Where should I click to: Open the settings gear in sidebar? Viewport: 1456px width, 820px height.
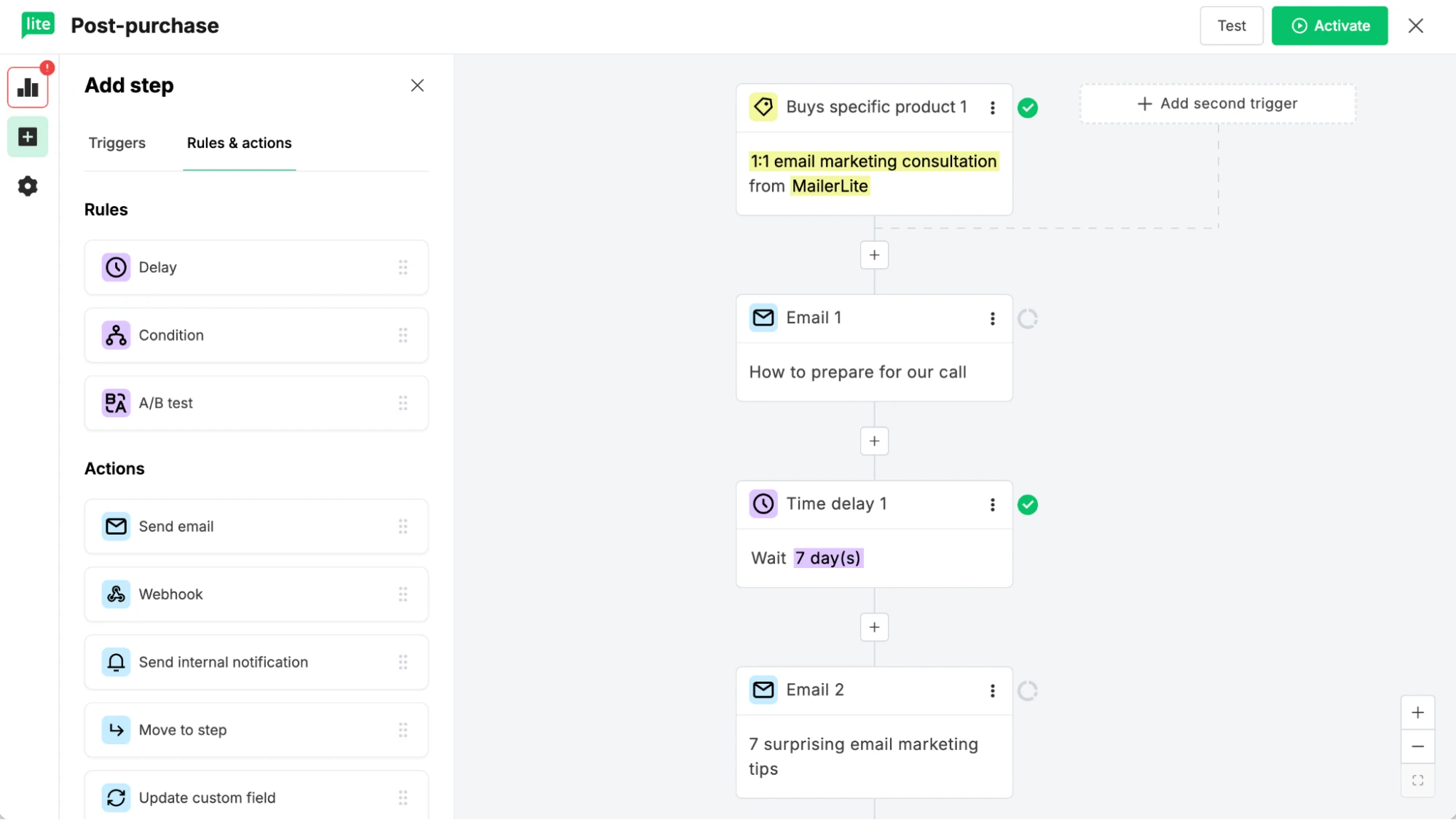pos(27,186)
